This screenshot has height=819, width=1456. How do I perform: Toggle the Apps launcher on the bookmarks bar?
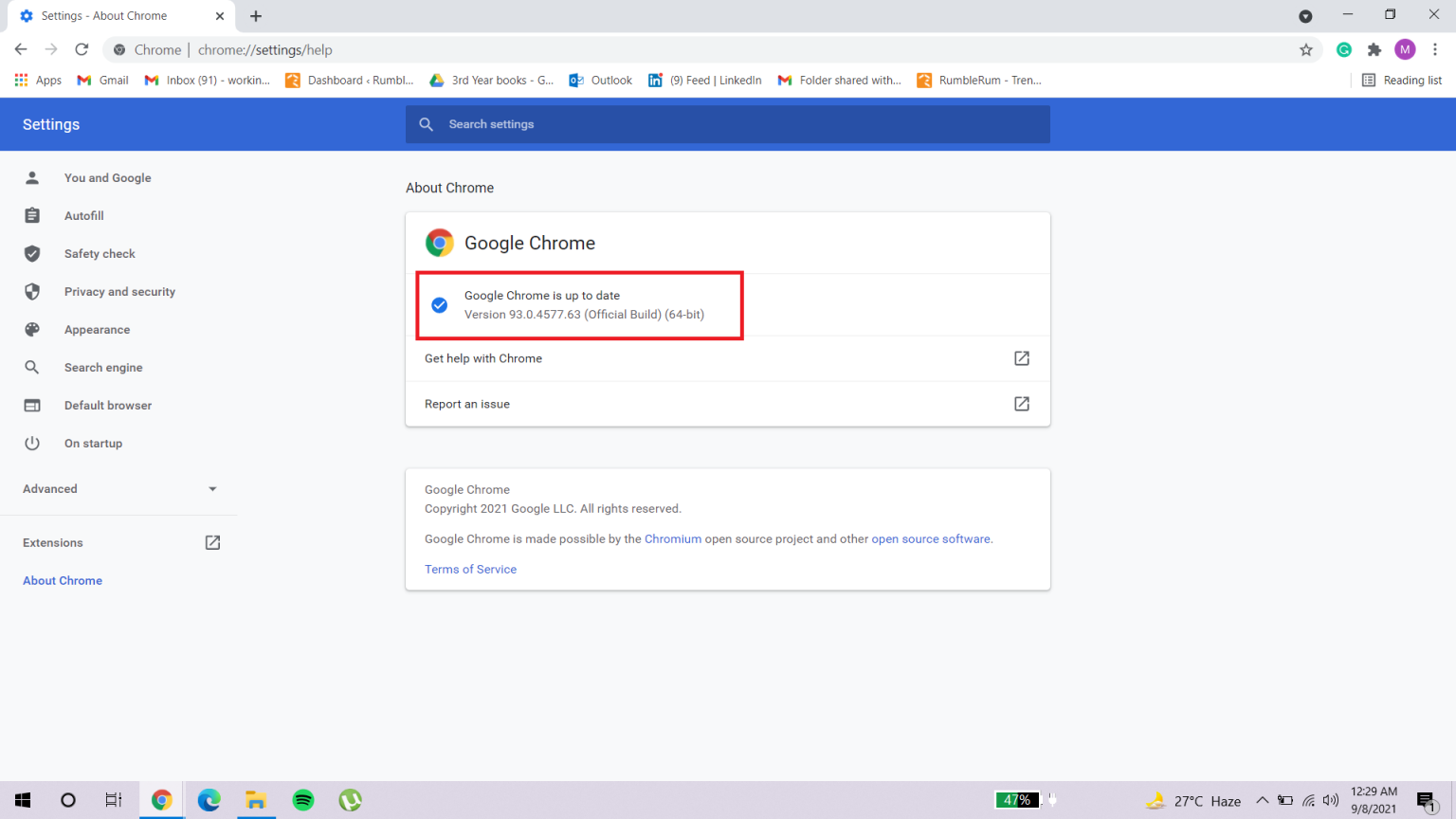click(21, 80)
